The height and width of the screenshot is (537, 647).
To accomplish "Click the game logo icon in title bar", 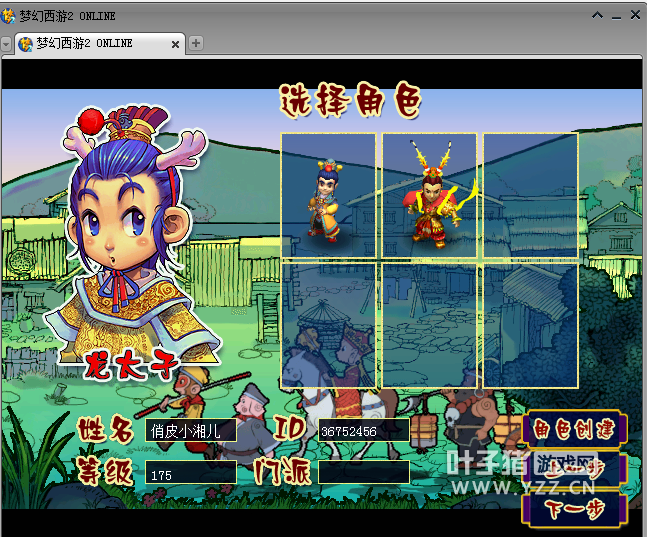I will point(7,16).
